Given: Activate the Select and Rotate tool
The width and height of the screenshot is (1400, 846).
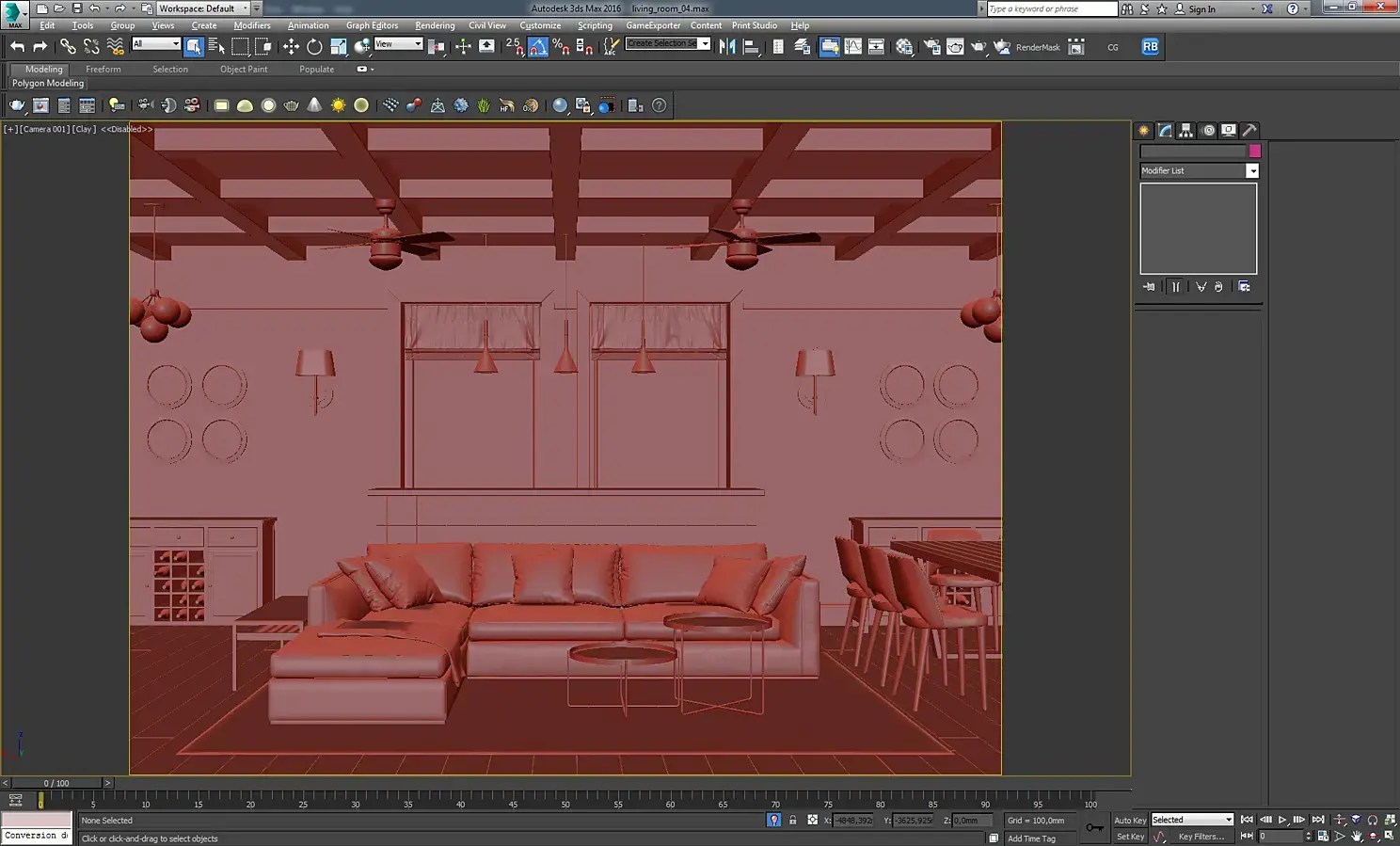Looking at the screenshot, I should coord(314,46).
